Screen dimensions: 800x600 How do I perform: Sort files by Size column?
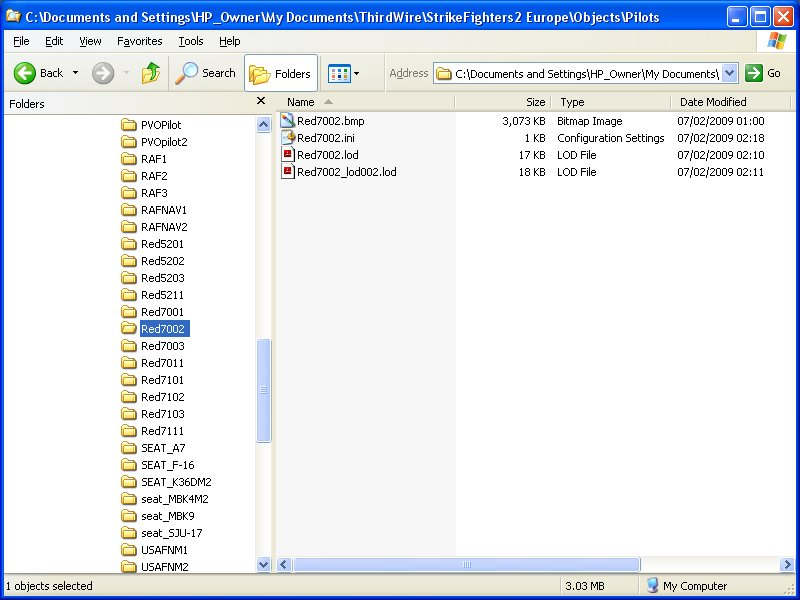(503, 102)
